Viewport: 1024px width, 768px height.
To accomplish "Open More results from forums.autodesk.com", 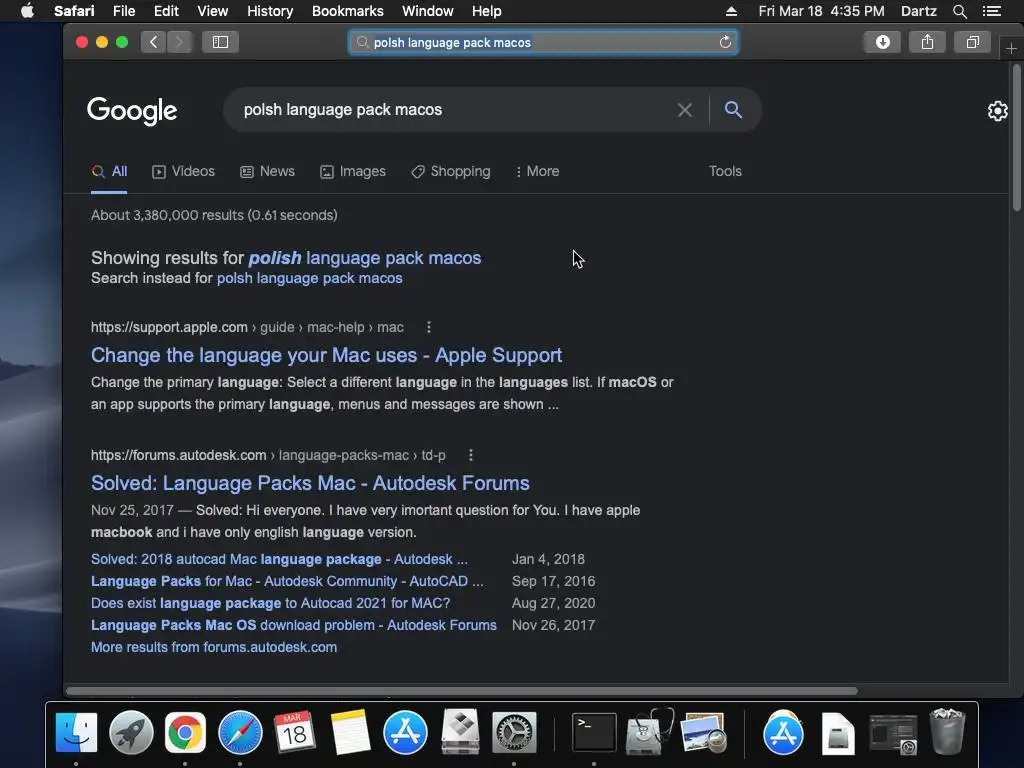I will point(214,647).
